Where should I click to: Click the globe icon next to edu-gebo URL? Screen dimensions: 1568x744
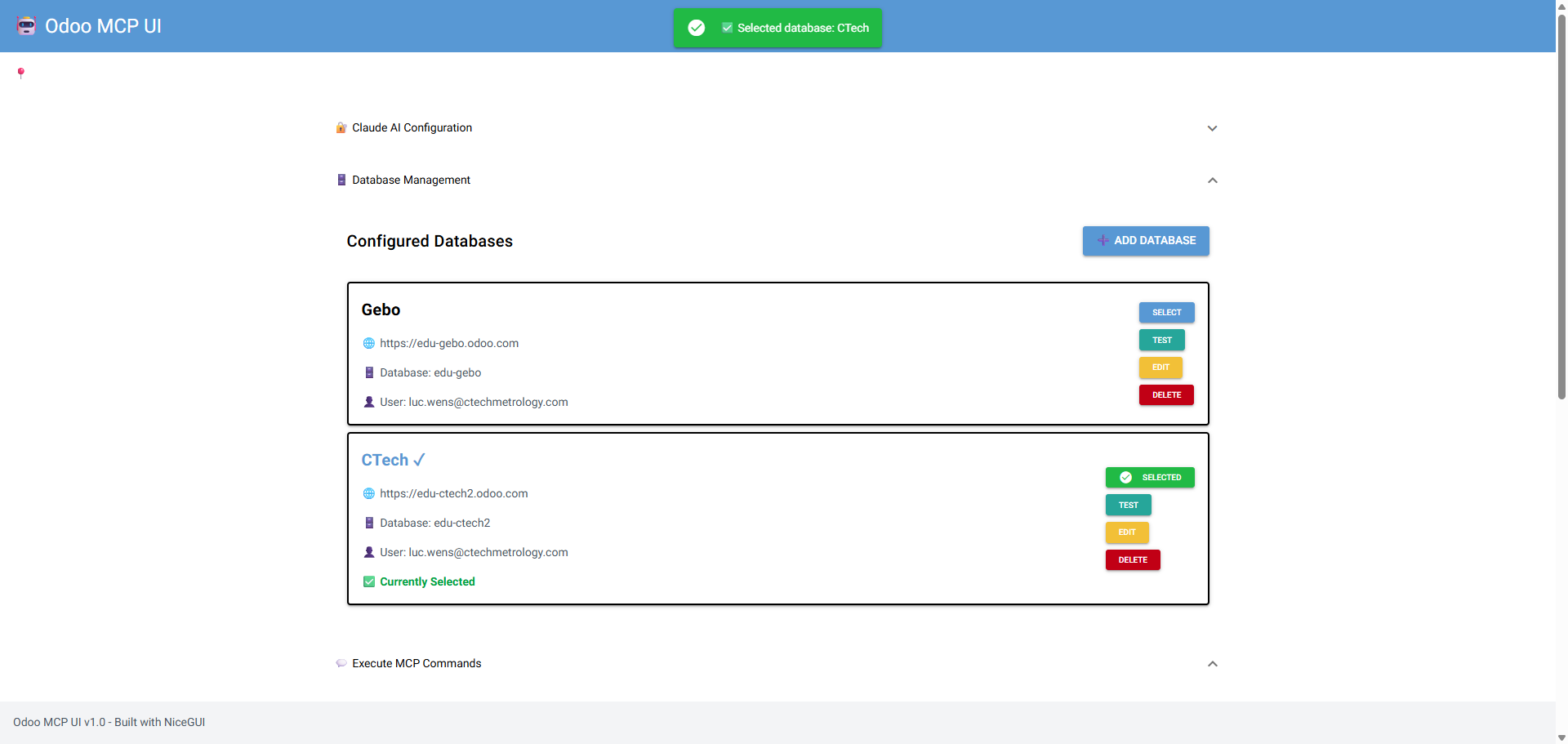click(x=369, y=344)
